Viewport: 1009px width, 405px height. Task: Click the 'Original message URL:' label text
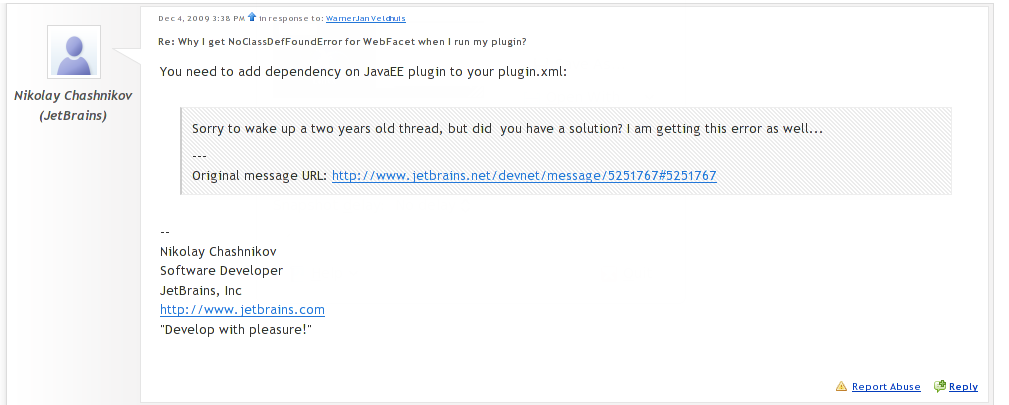(260, 176)
